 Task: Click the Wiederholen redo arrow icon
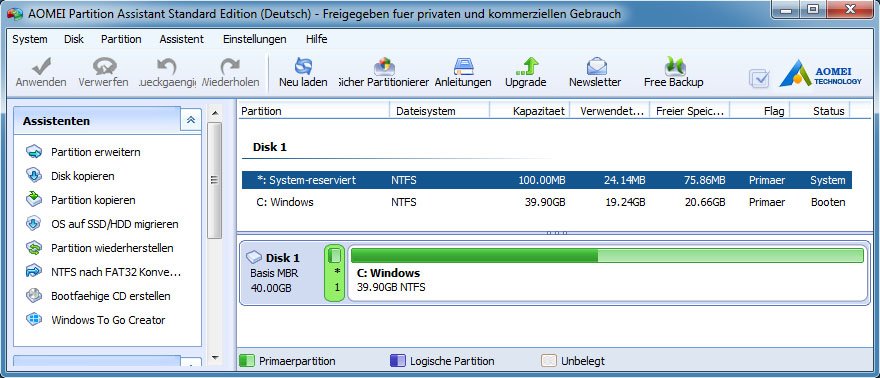click(230, 66)
